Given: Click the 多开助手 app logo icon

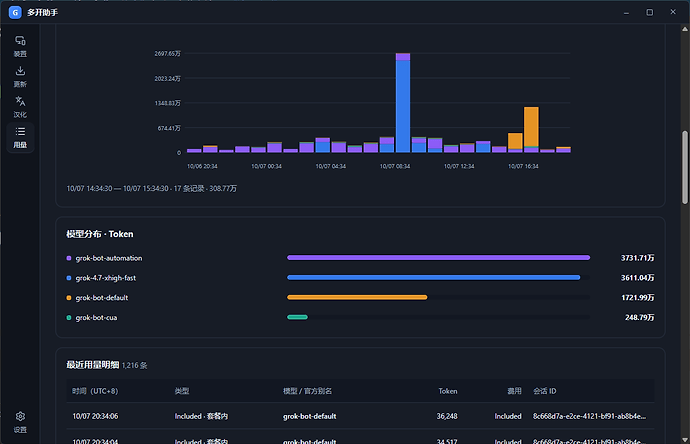Looking at the screenshot, I should point(15,12).
